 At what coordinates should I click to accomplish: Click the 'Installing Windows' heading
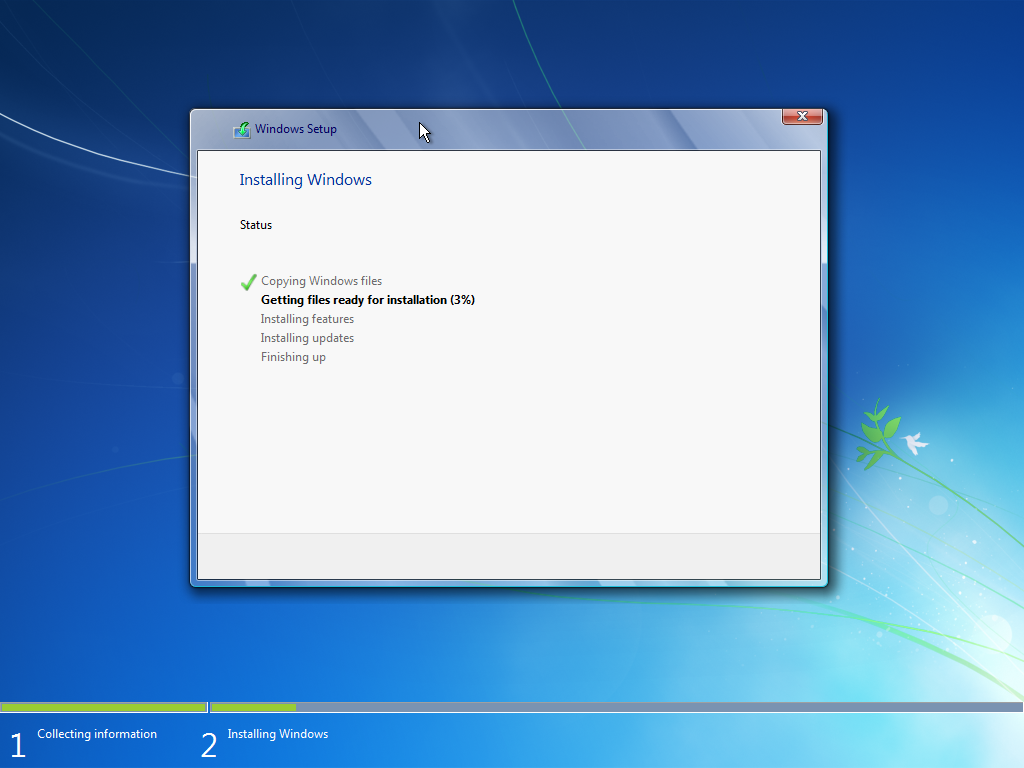click(x=305, y=180)
